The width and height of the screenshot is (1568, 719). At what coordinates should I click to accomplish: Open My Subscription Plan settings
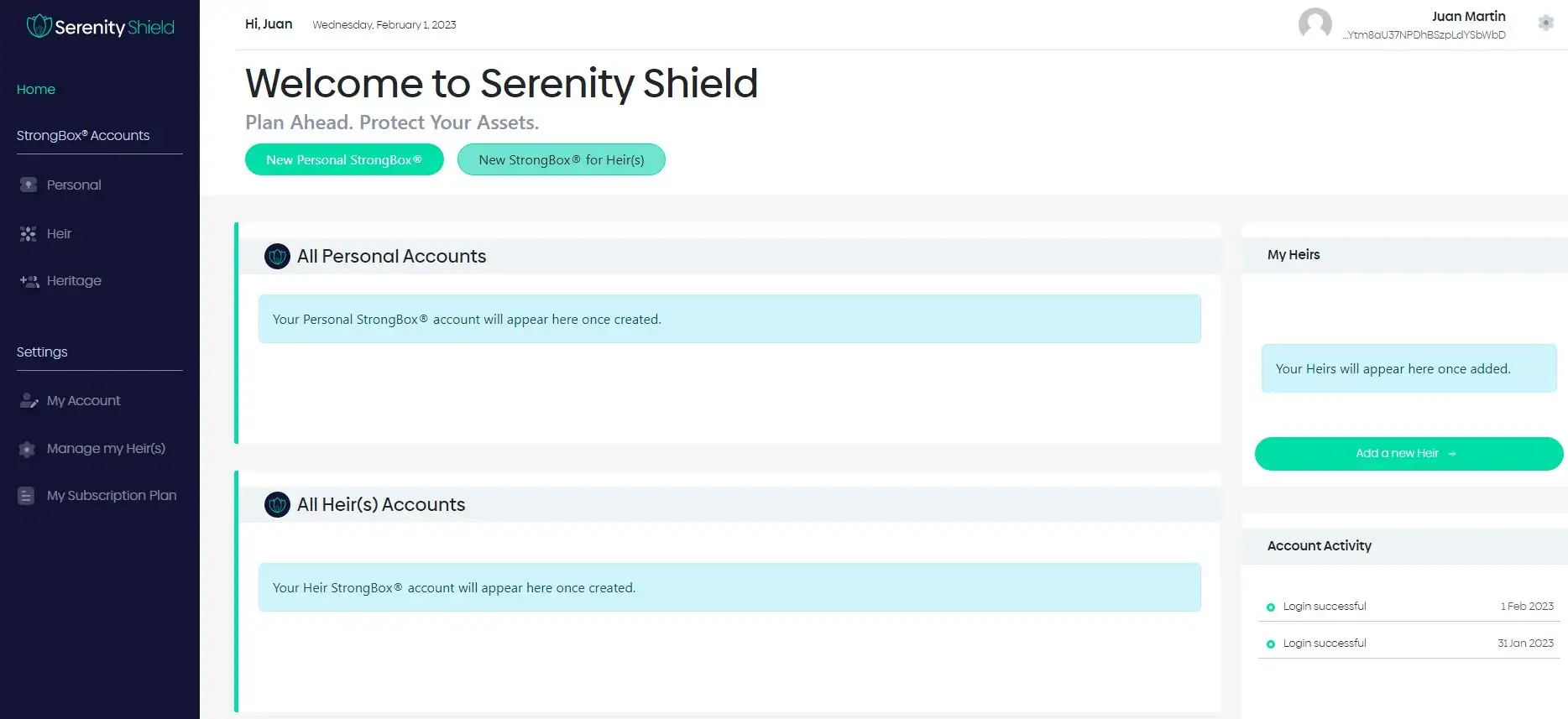click(x=112, y=496)
